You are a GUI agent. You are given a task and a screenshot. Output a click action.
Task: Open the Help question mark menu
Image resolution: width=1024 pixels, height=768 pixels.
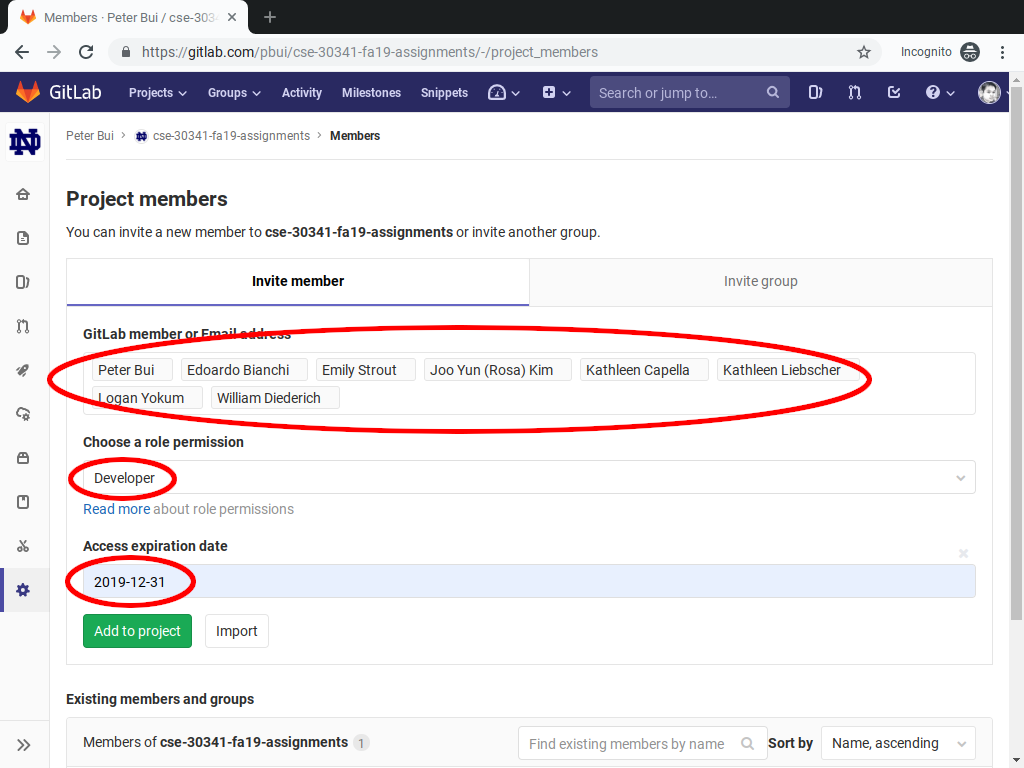[x=940, y=92]
